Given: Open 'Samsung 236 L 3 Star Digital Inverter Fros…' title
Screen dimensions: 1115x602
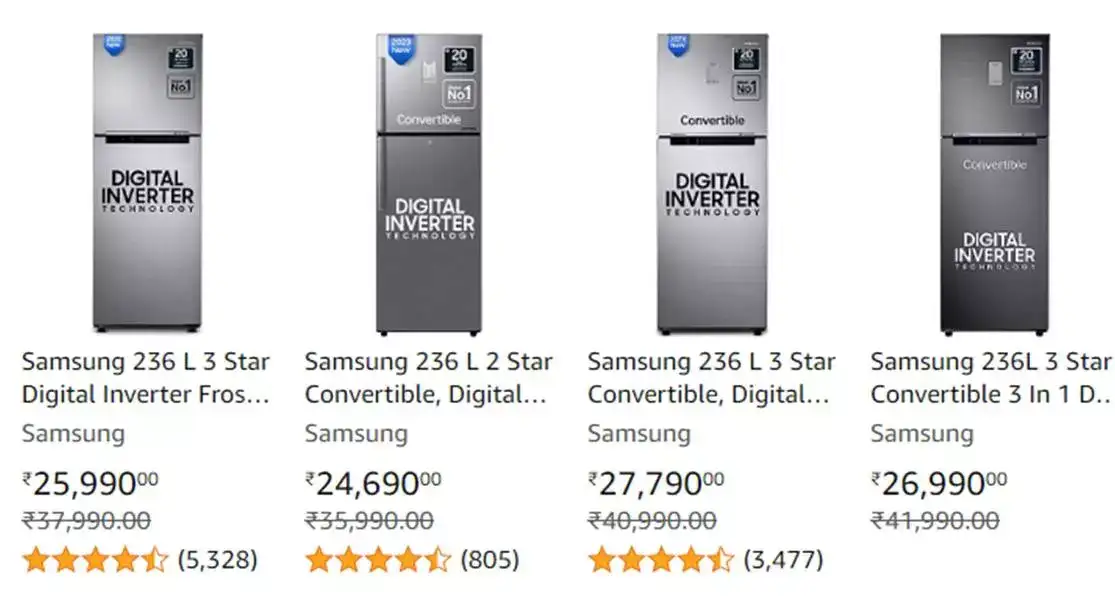Looking at the screenshot, I should tap(147, 378).
